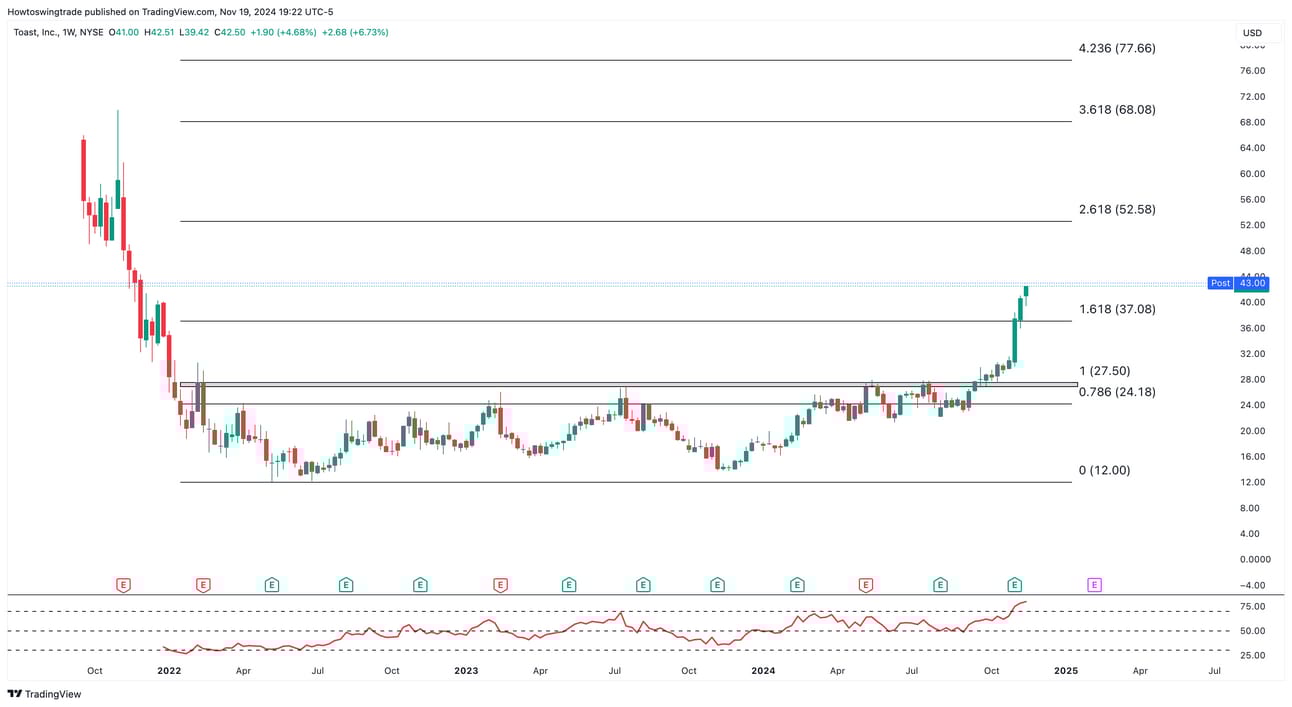Select the 4.236 (77.66) Fibonacci label
Screen dimensions: 1292x707
click(1117, 48)
